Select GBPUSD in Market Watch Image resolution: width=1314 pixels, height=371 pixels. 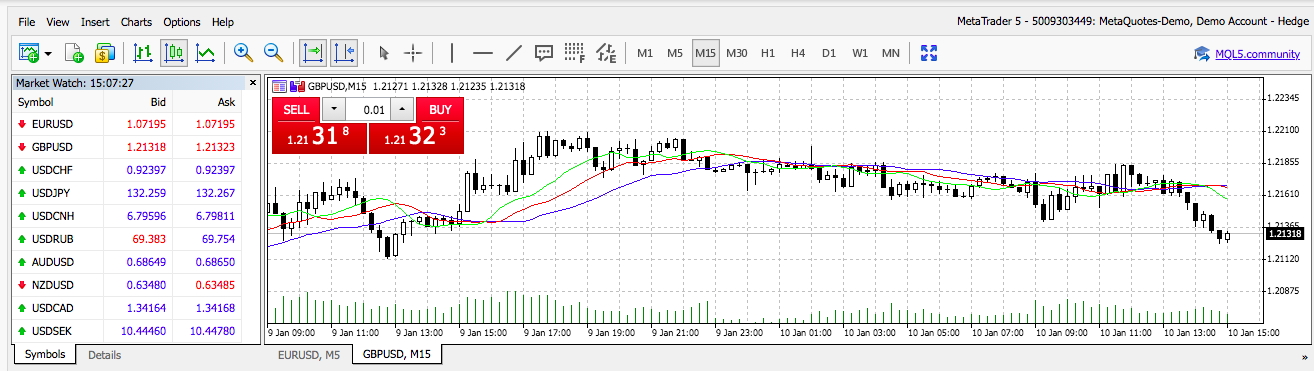(128, 147)
